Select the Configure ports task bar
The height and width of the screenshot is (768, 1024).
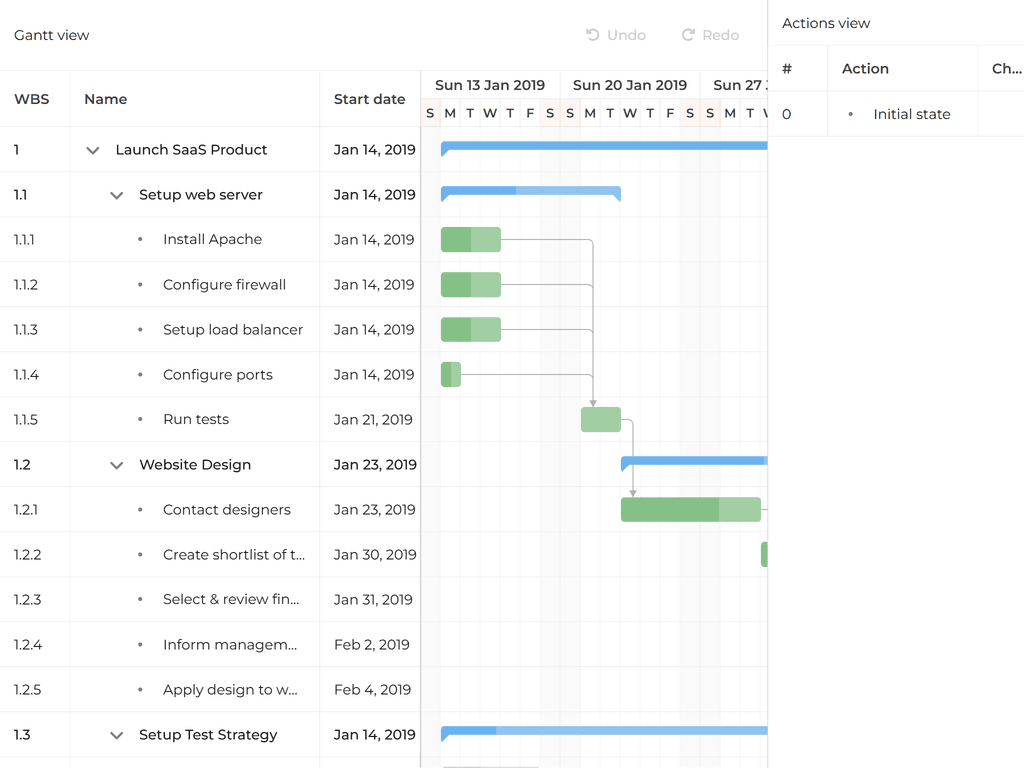click(x=451, y=375)
